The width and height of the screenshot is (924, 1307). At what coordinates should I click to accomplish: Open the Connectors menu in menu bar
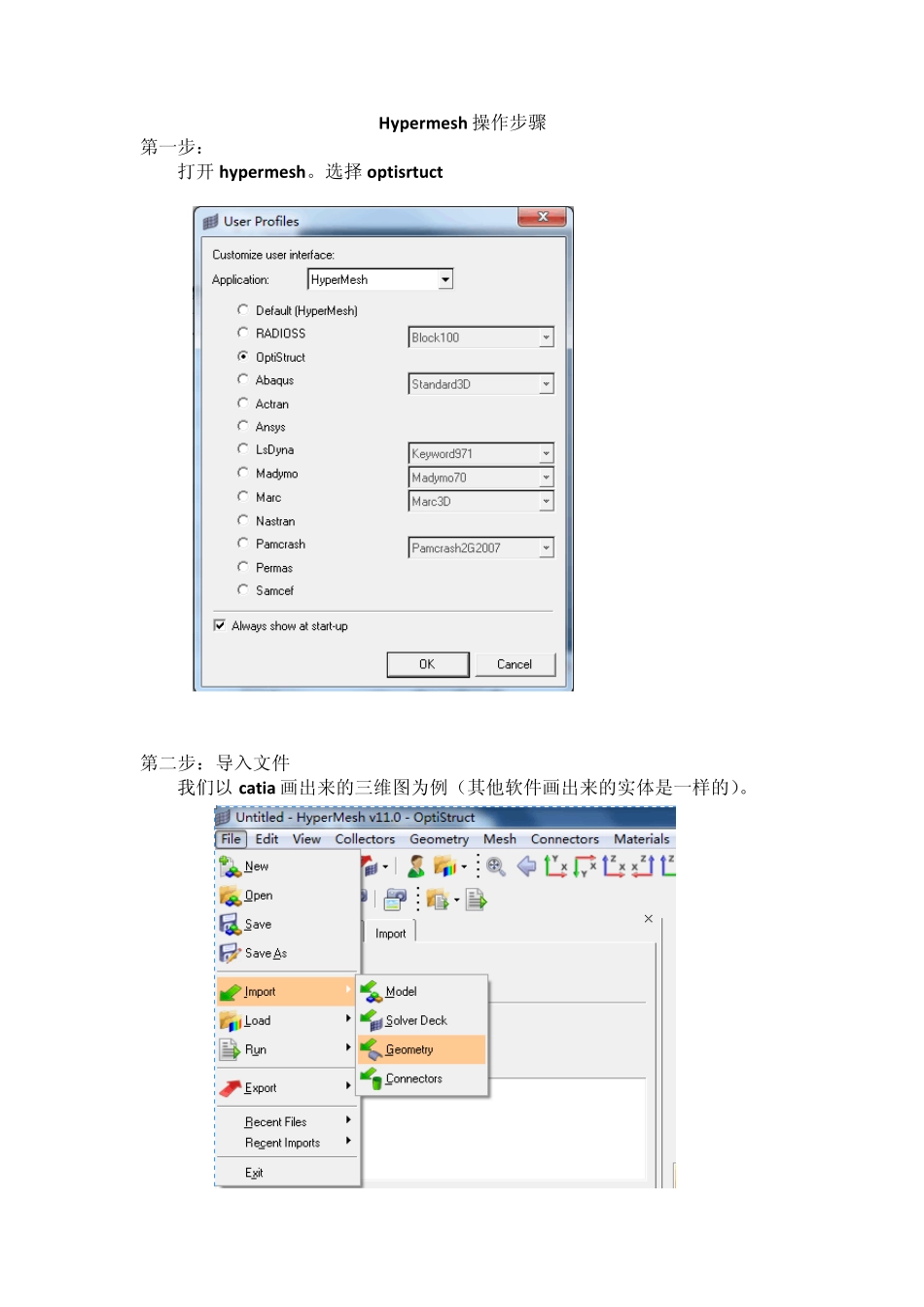[565, 839]
